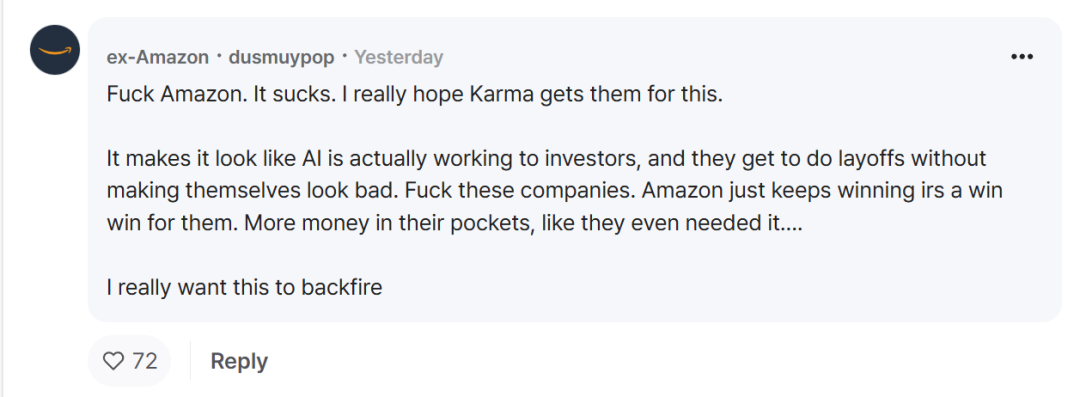
Task: Click the word 'Karma' in the comment
Action: [501, 94]
